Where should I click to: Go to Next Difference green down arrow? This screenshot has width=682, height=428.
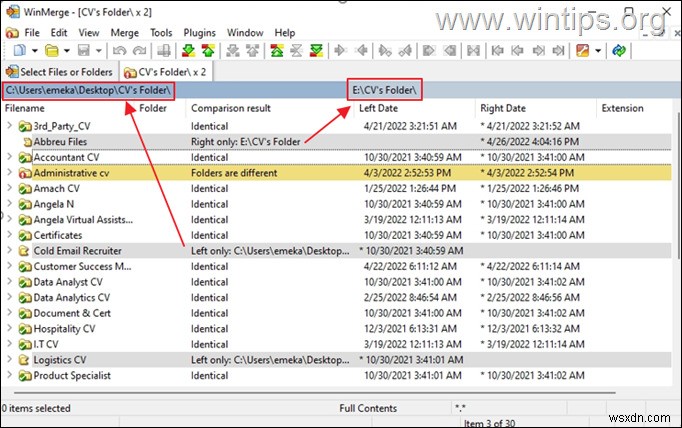pyautogui.click(x=188, y=51)
